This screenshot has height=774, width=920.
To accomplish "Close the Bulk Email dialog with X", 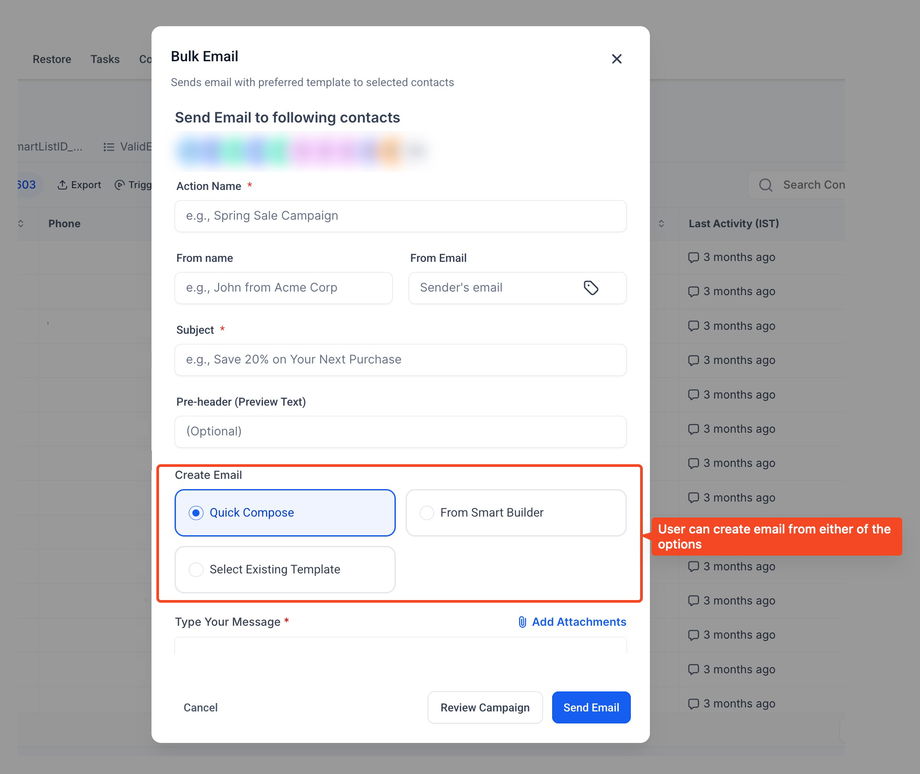I will tap(617, 59).
